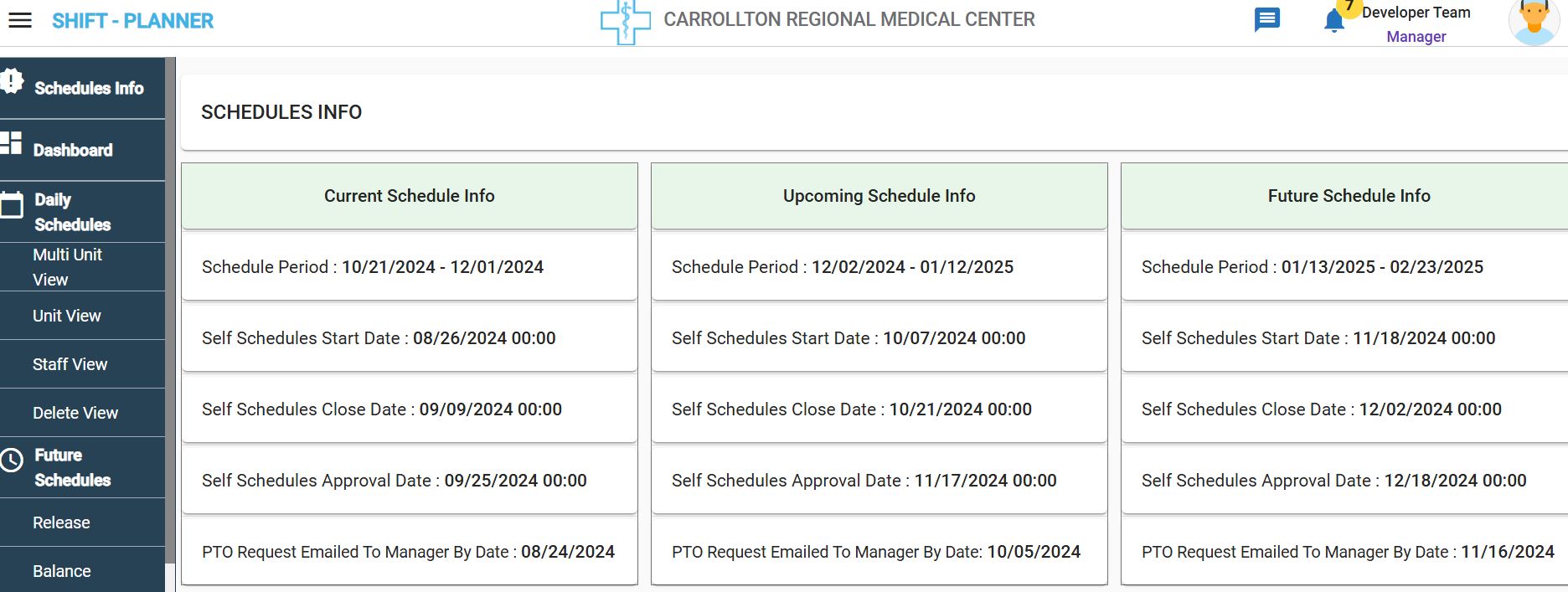Open Multi Unit View
Image resolution: width=1568 pixels, height=592 pixels.
(67, 267)
